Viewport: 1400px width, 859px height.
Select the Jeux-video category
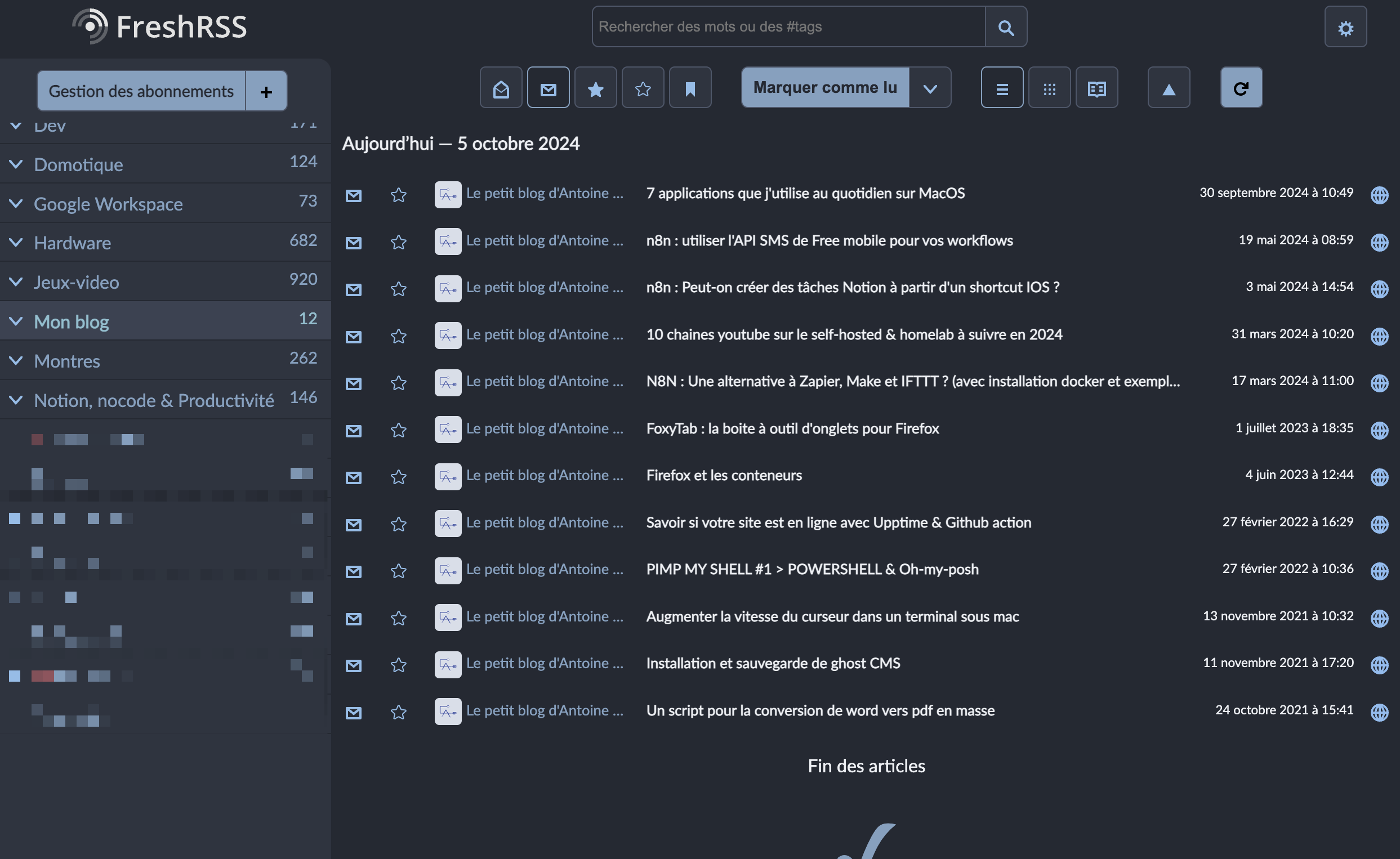(76, 283)
